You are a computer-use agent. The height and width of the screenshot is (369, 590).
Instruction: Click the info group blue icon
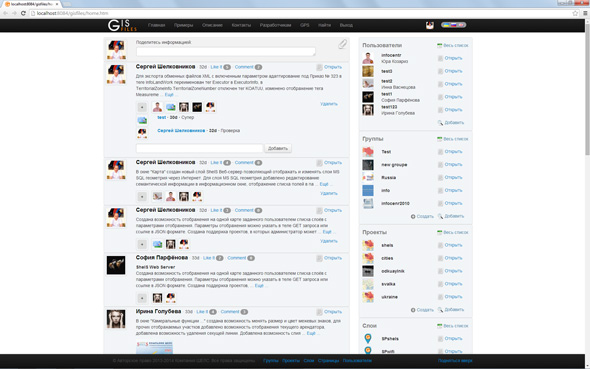click(x=368, y=190)
